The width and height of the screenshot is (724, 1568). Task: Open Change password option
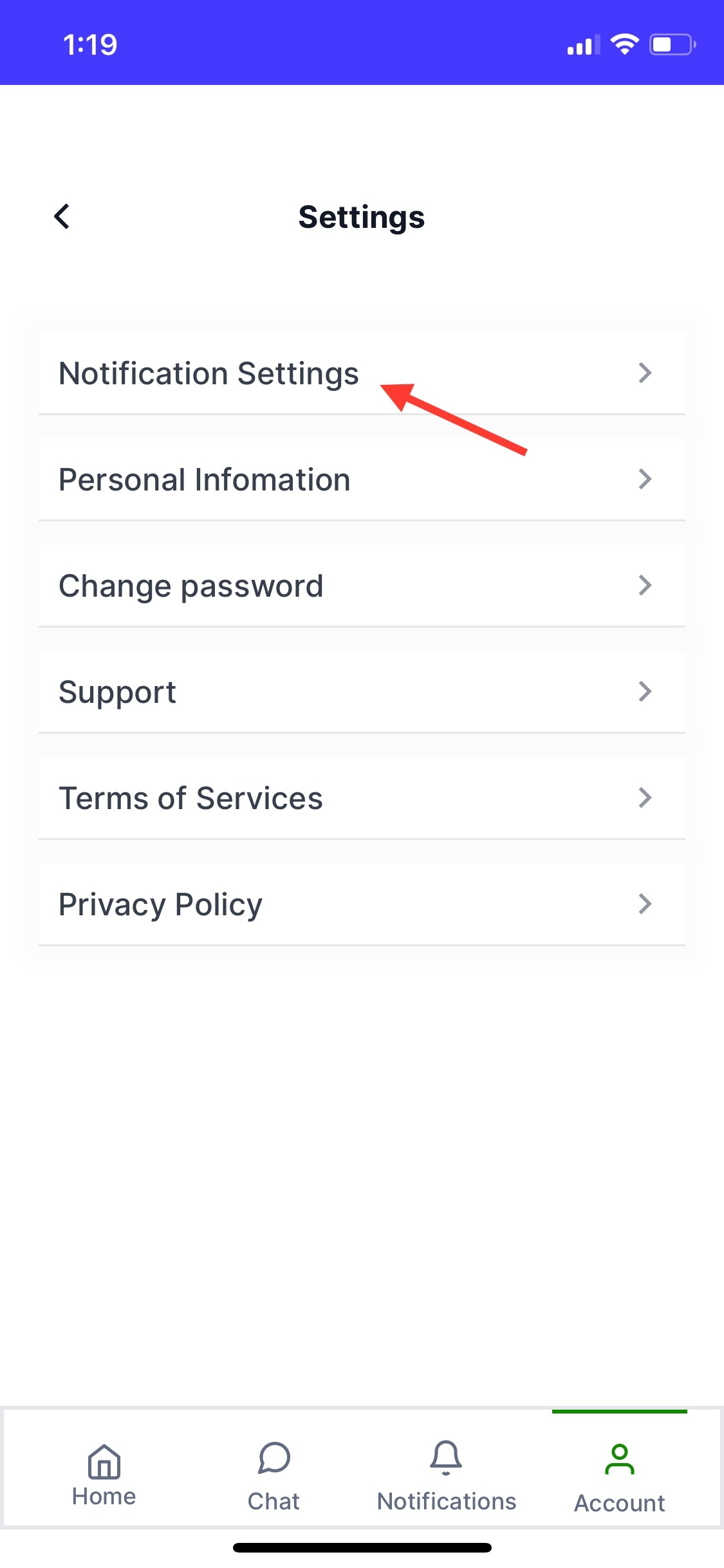pyautogui.click(x=191, y=586)
